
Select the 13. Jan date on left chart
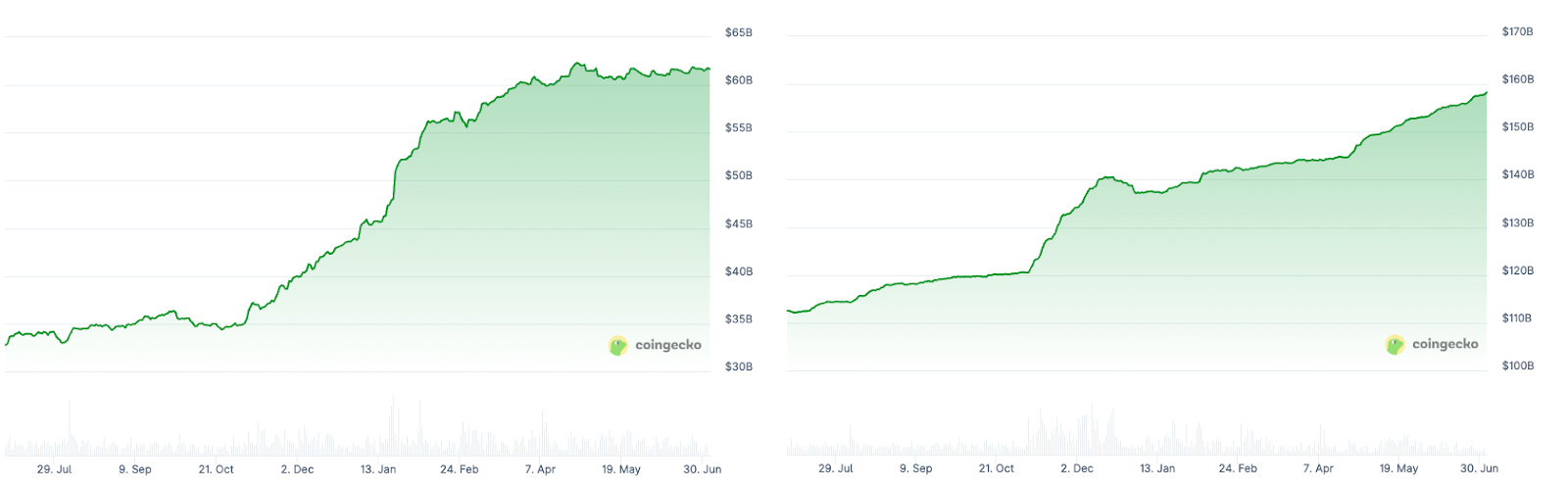point(377,469)
